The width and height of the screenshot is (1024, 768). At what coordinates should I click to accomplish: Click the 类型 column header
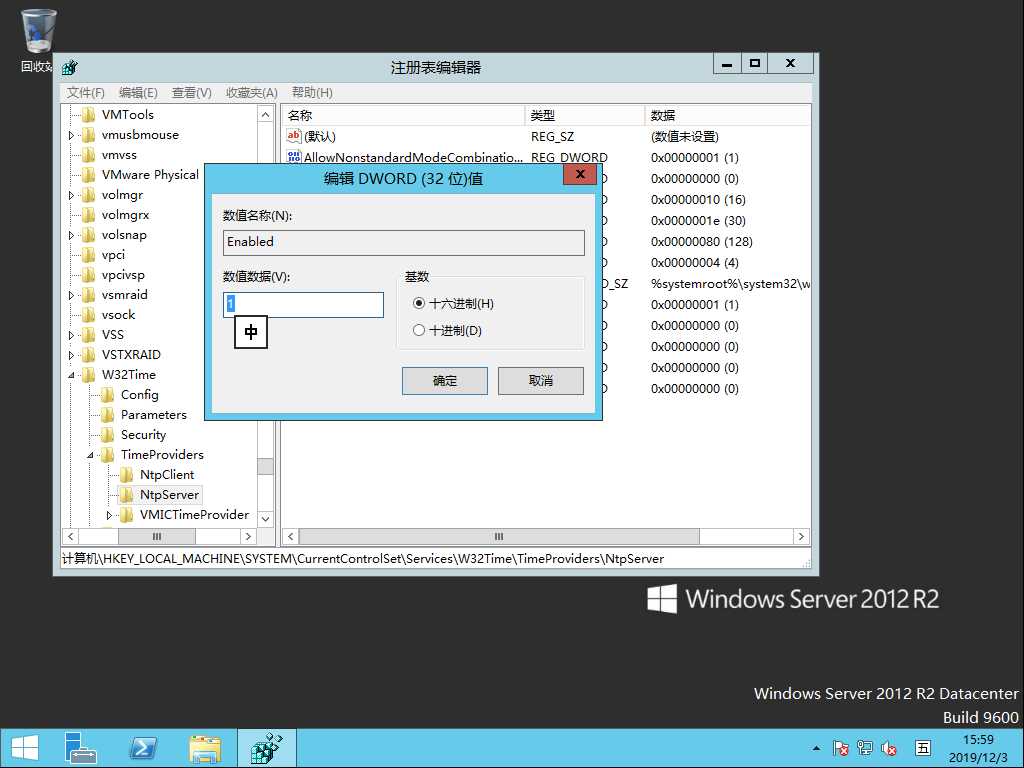tap(585, 116)
